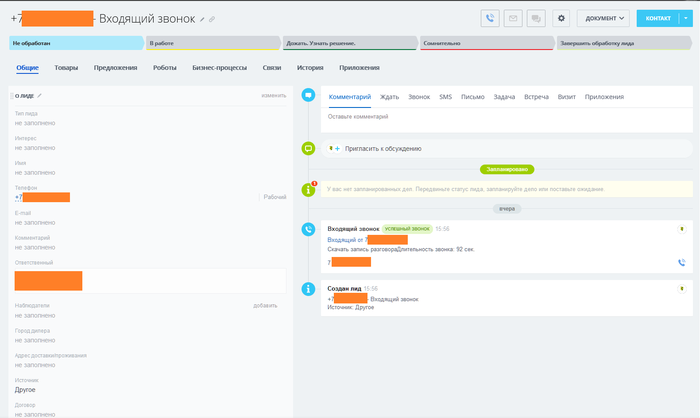Click the envelope email icon in header
Image resolution: width=700 pixels, height=418 pixels.
[x=513, y=18]
